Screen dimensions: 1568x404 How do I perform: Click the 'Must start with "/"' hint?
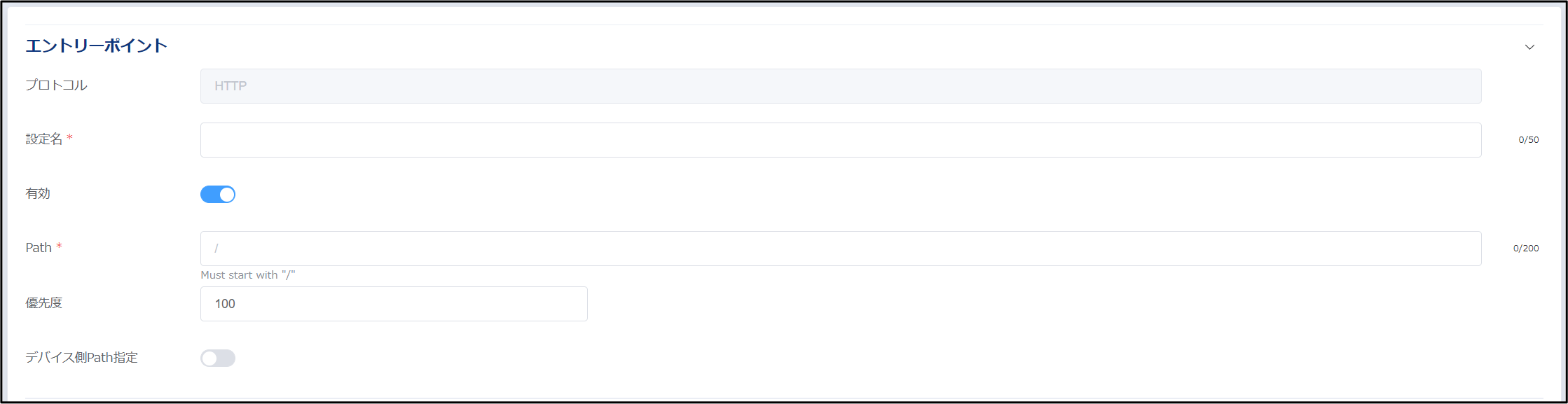pos(248,275)
